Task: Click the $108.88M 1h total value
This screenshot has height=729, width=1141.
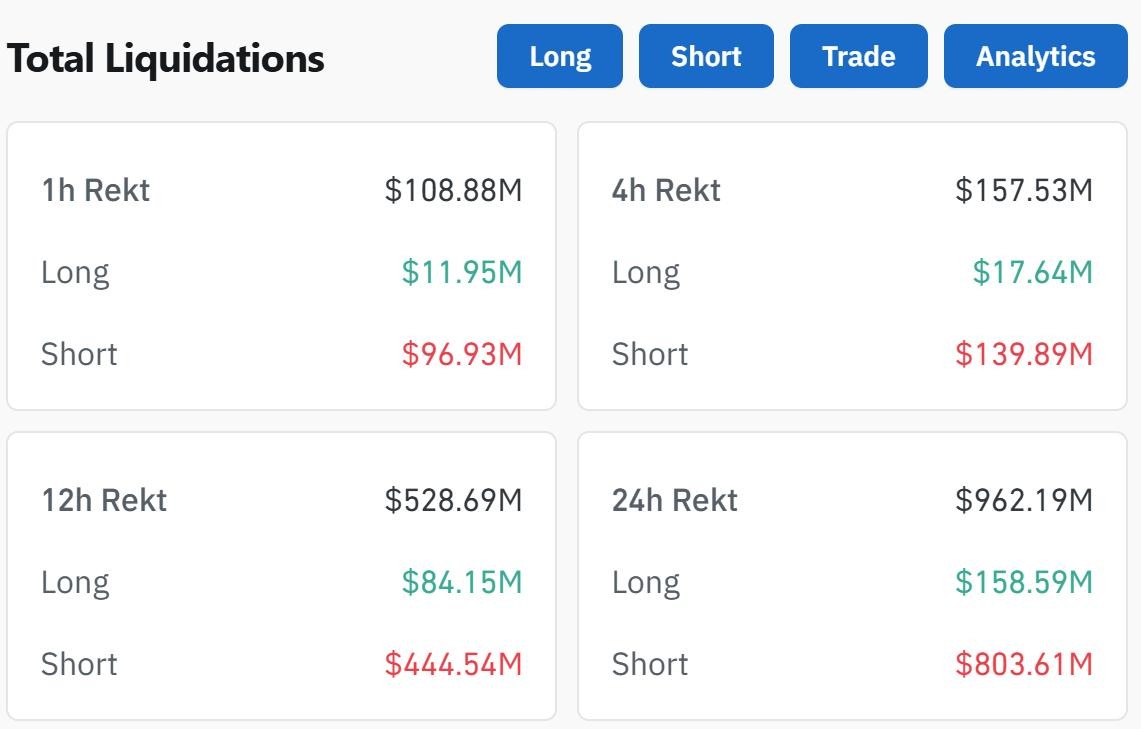Action: pyautogui.click(x=453, y=190)
